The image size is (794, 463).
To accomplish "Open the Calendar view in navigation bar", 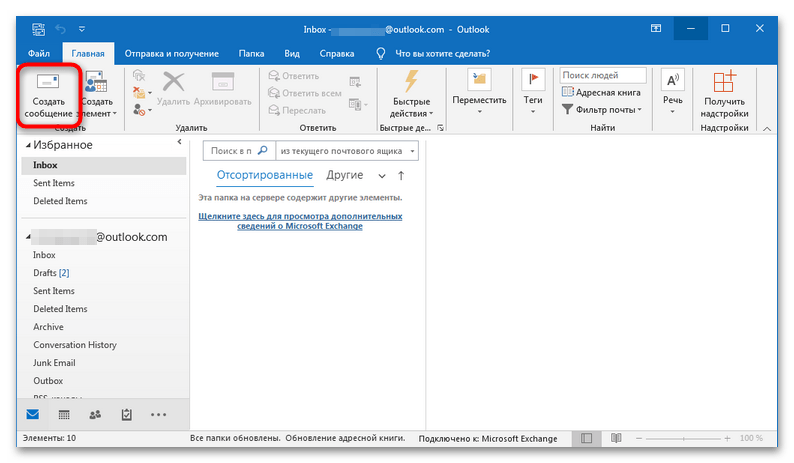I will pos(64,414).
